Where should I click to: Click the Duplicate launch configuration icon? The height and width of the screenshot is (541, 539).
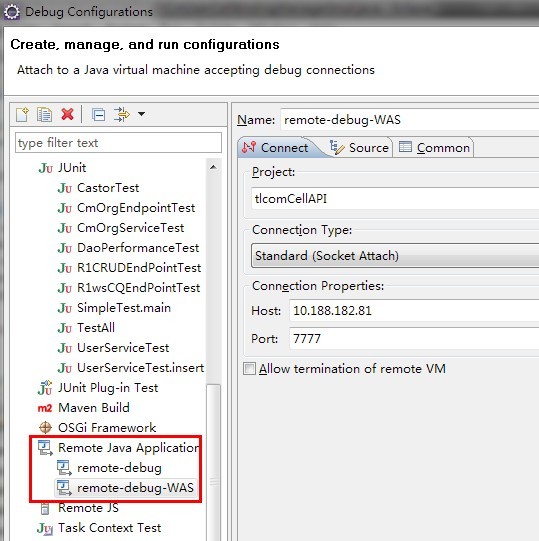(44, 114)
